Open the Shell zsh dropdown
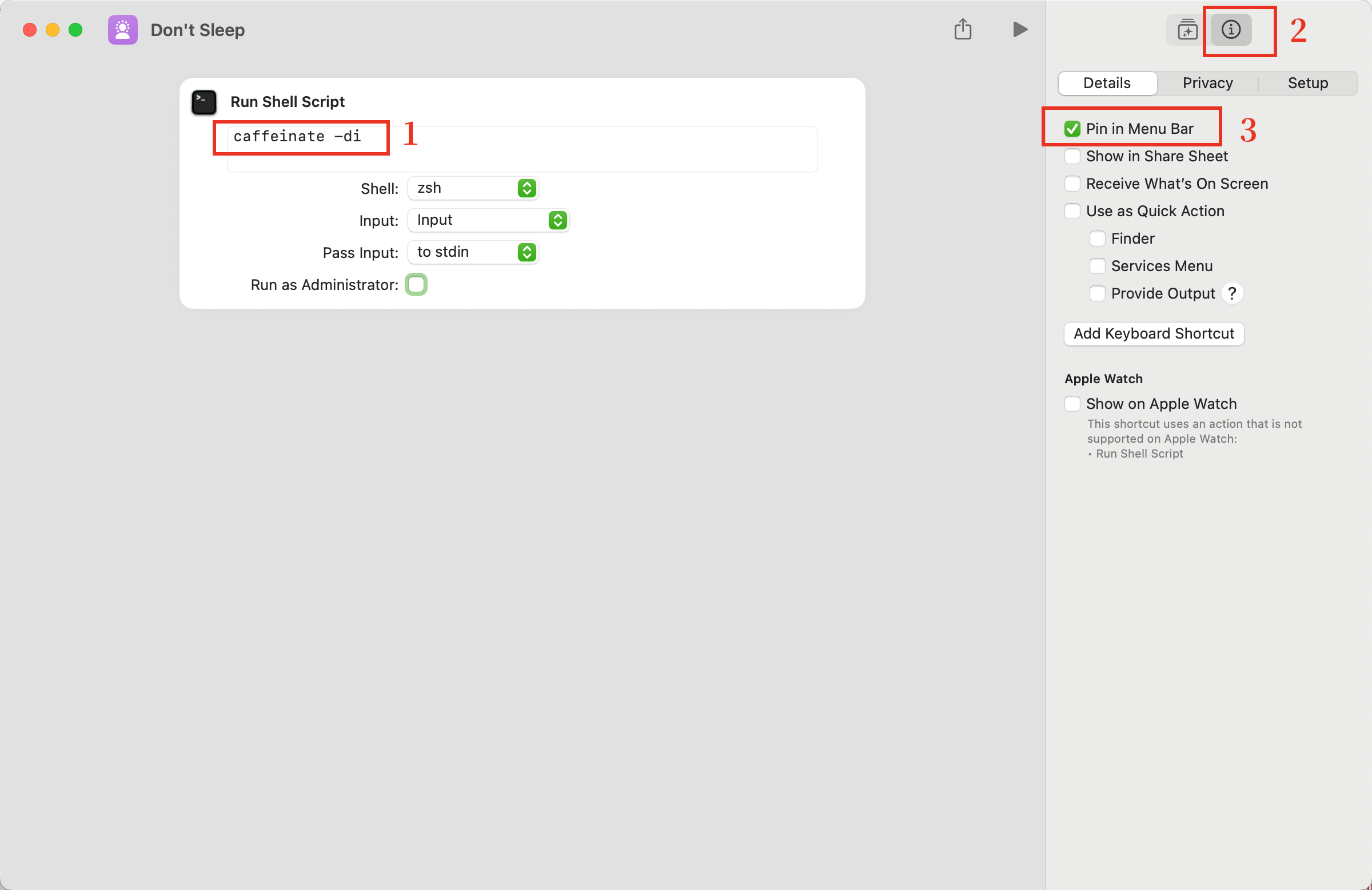Image resolution: width=1372 pixels, height=890 pixels. [473, 189]
